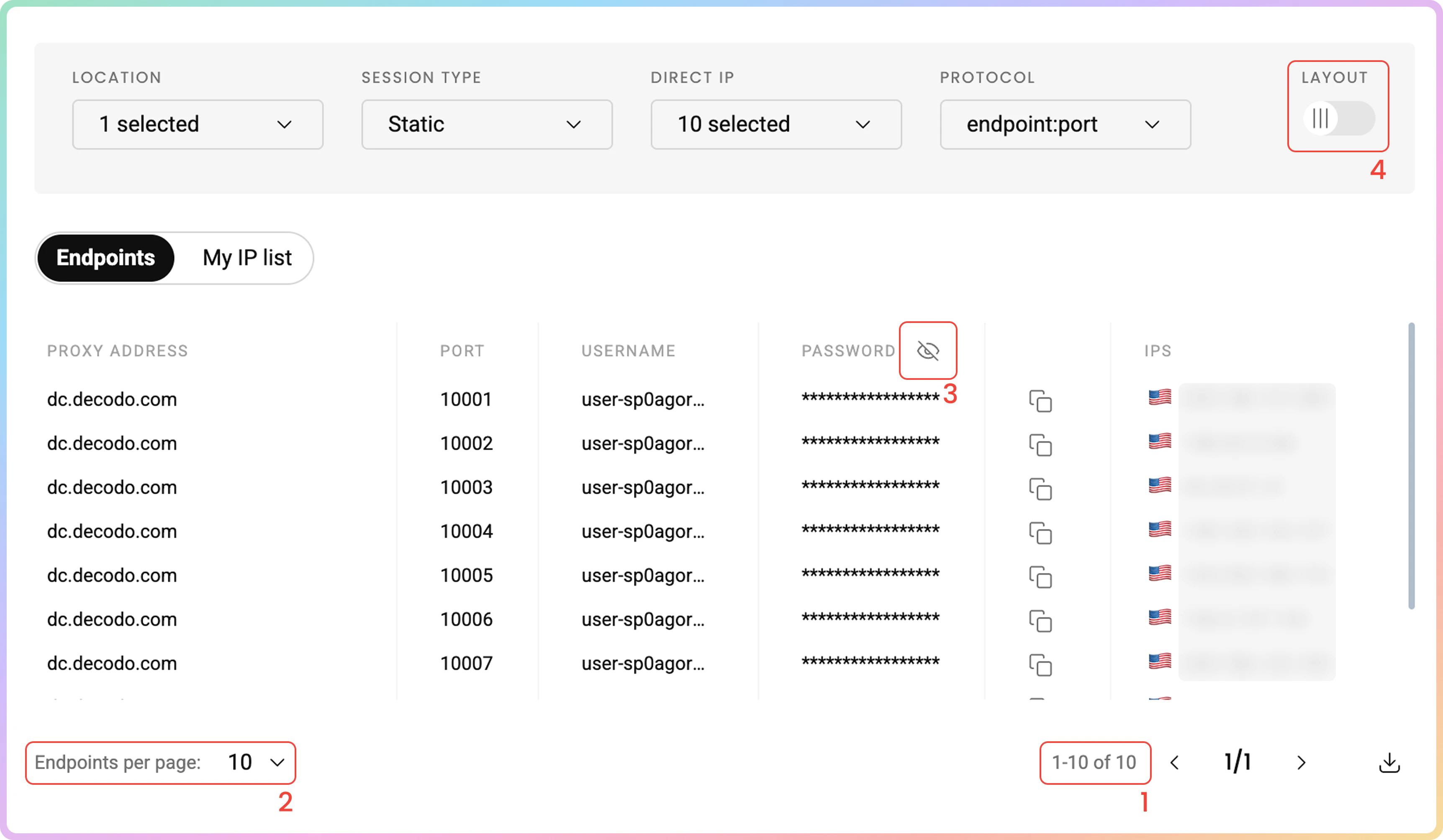This screenshot has width=1443, height=840.
Task: Show hidden passwords with eye icon
Action: [928, 351]
